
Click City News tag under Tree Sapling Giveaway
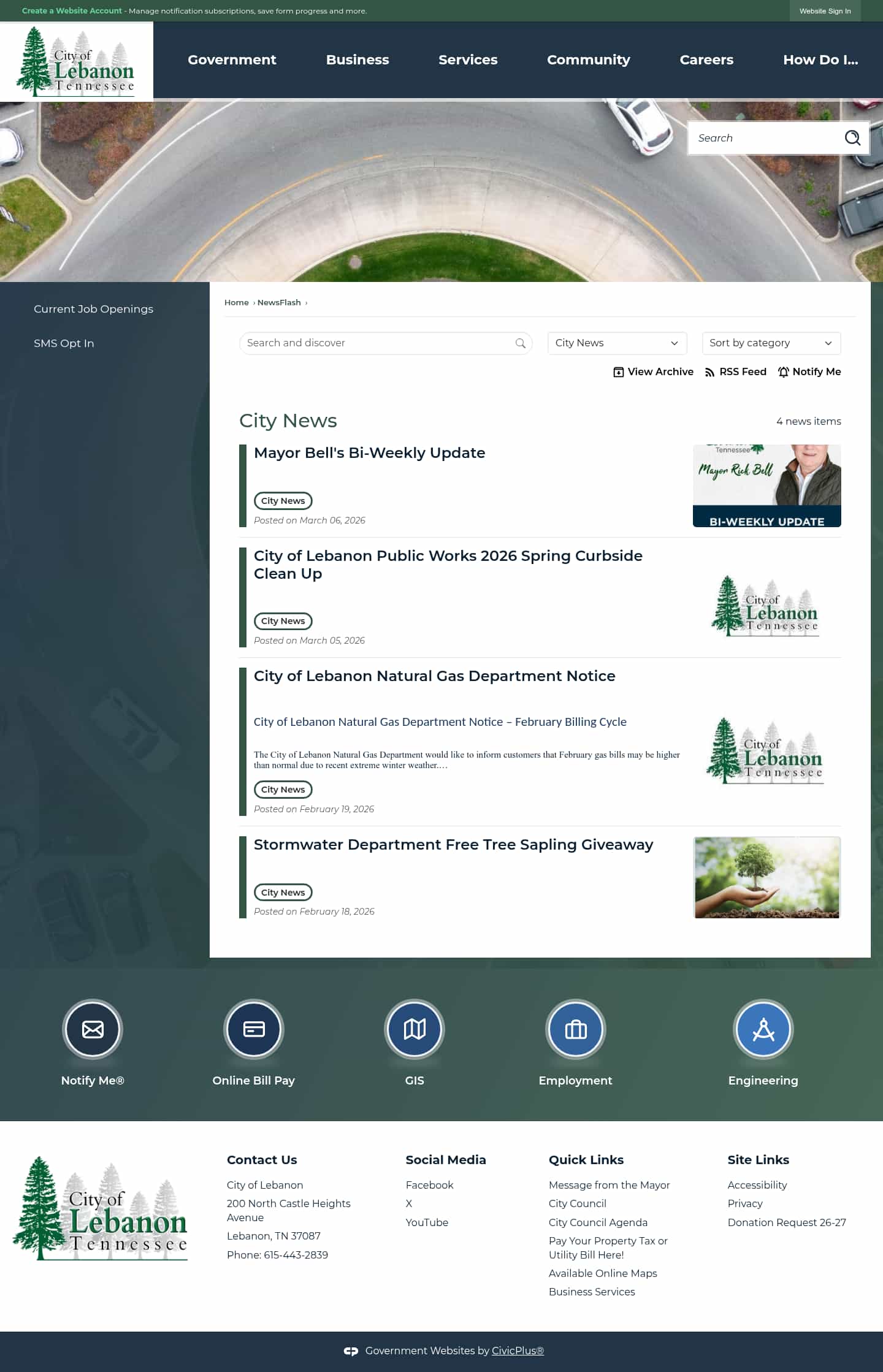click(x=283, y=893)
